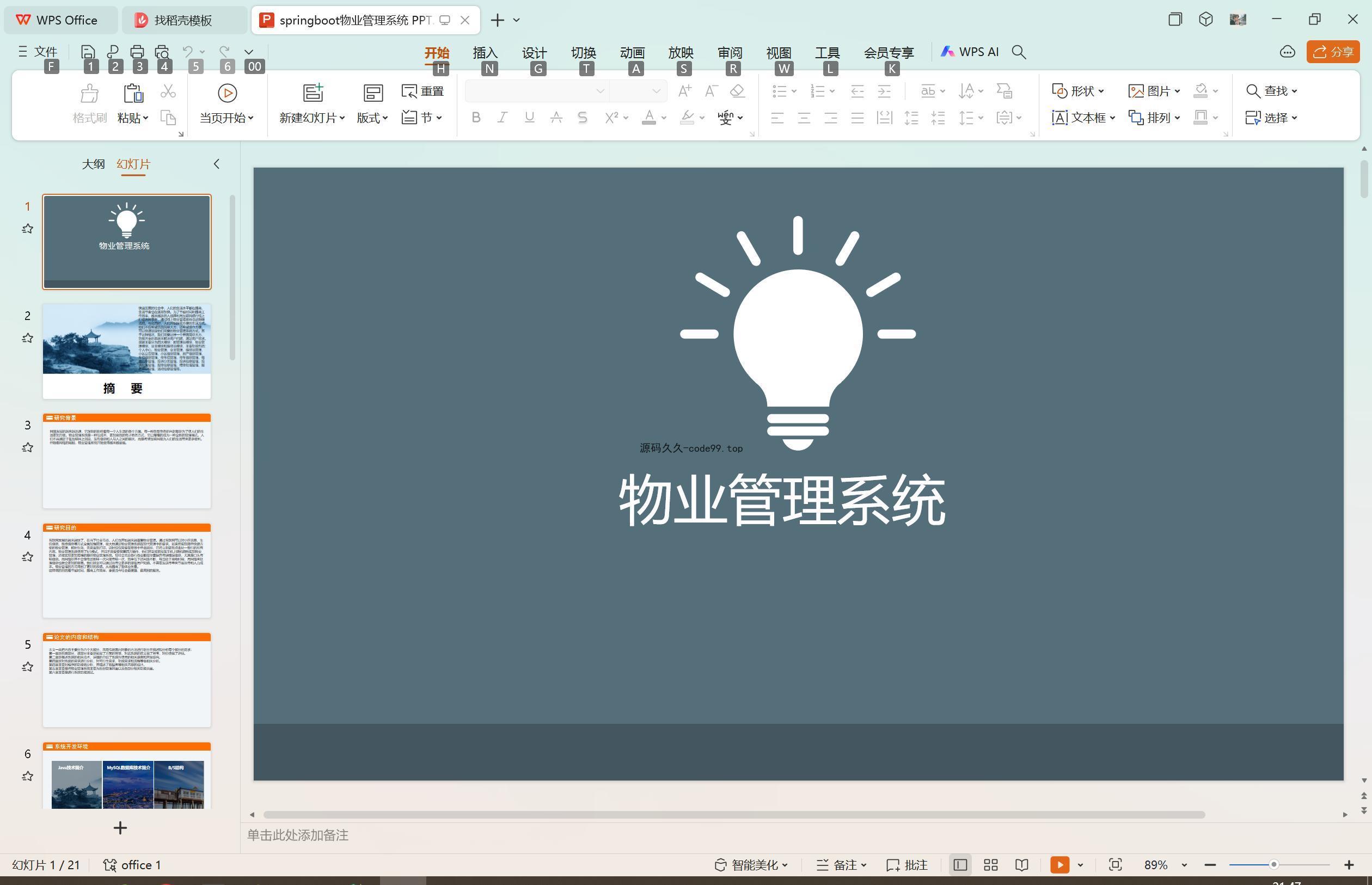Toggle text shadow S icon
Viewport: 1372px width, 885px height.
[x=582, y=118]
